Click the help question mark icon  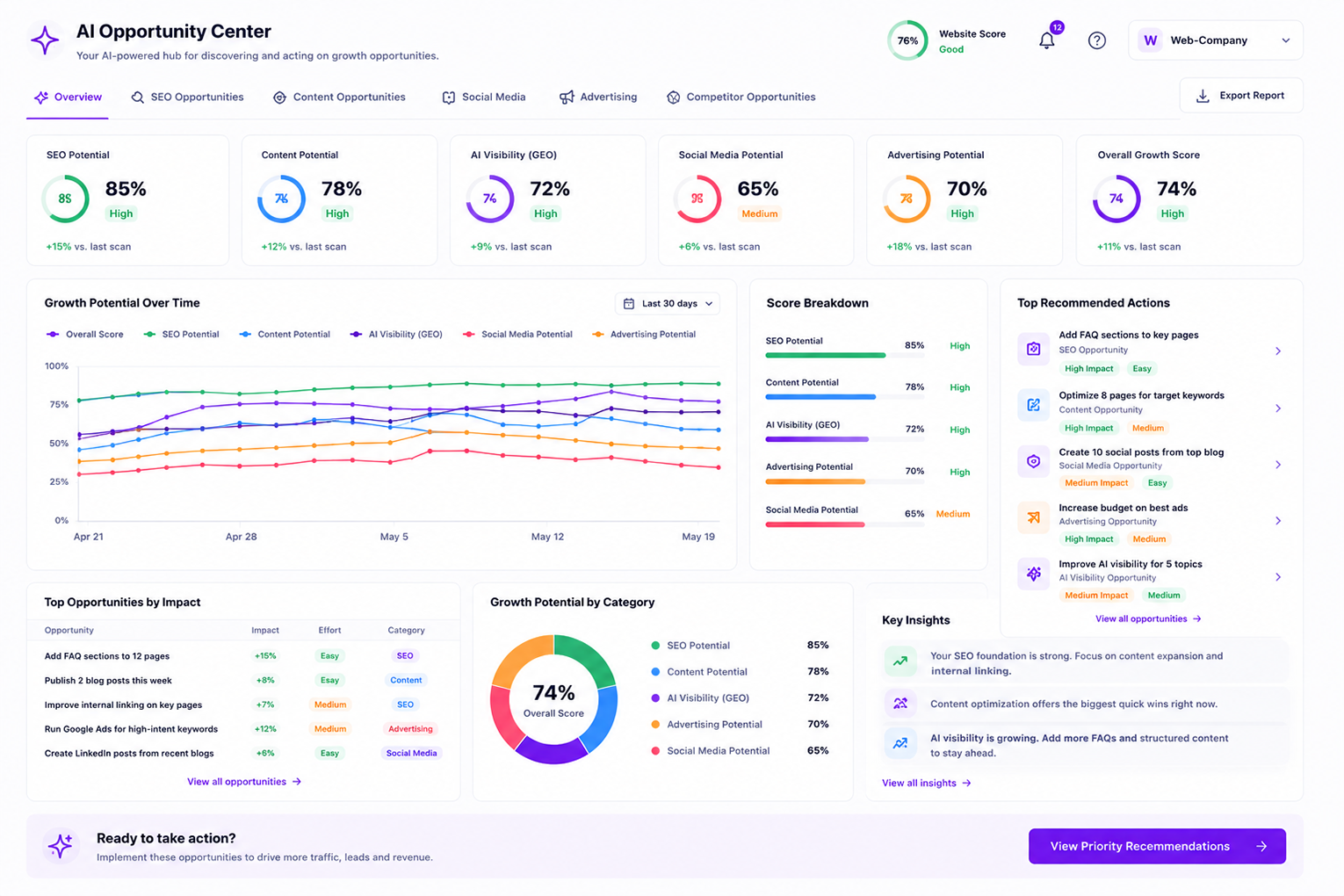(x=1096, y=40)
